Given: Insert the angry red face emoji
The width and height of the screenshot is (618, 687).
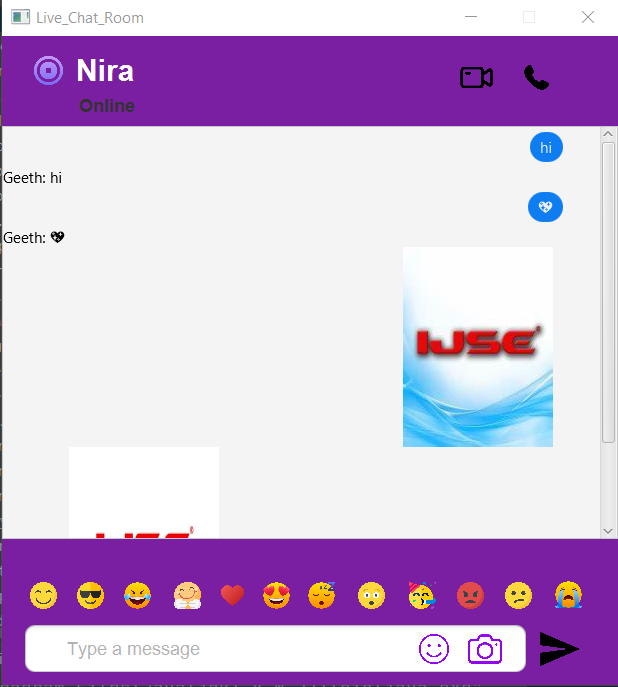Looking at the screenshot, I should [x=470, y=595].
